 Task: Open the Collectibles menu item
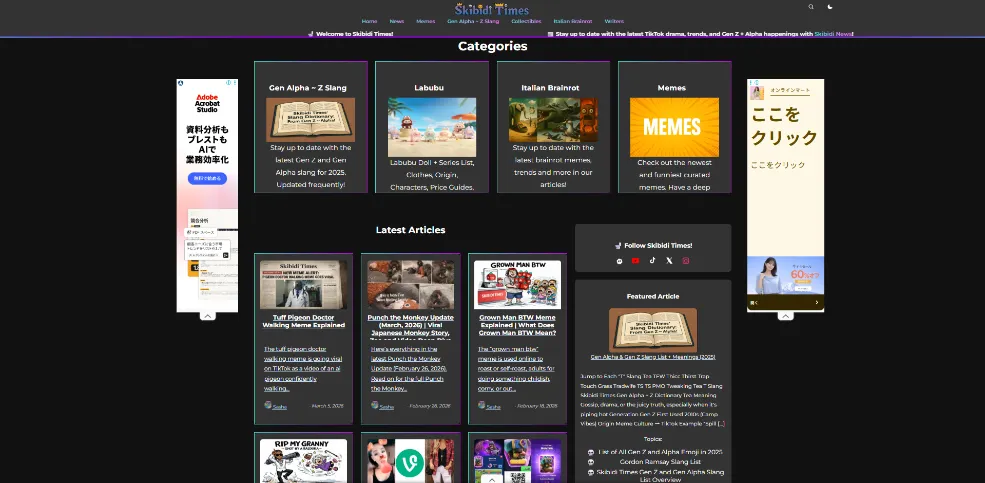526,21
